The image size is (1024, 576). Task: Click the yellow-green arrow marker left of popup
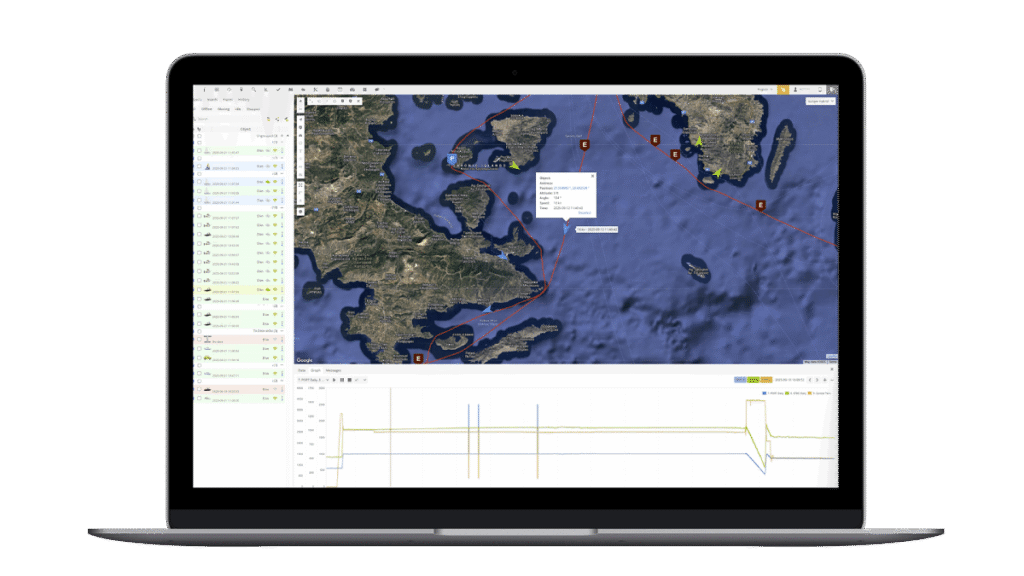point(513,166)
